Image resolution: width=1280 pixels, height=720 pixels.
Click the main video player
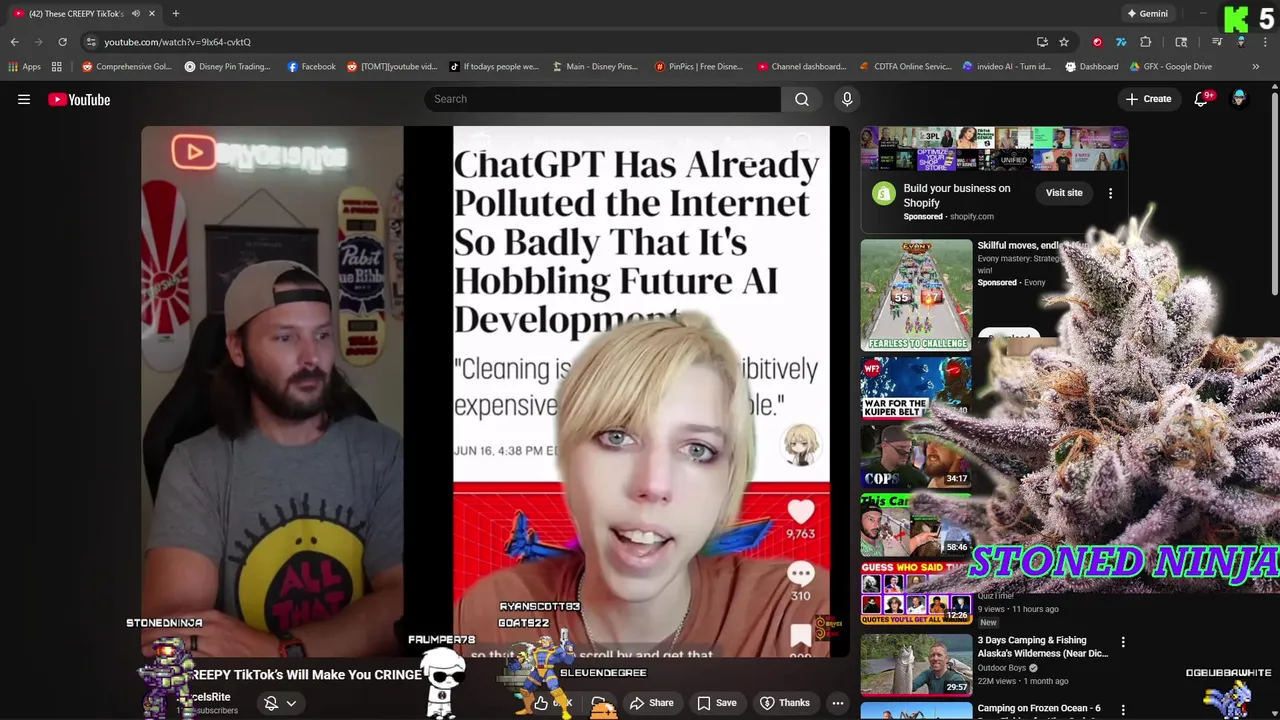point(495,391)
